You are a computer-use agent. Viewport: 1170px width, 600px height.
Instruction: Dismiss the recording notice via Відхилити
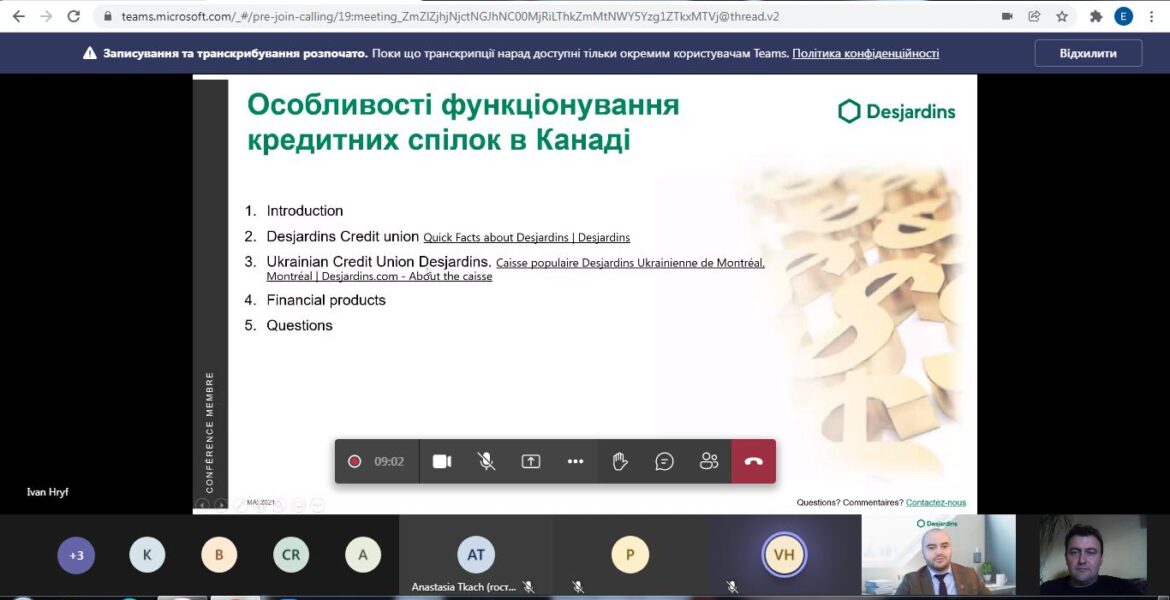coord(1088,53)
